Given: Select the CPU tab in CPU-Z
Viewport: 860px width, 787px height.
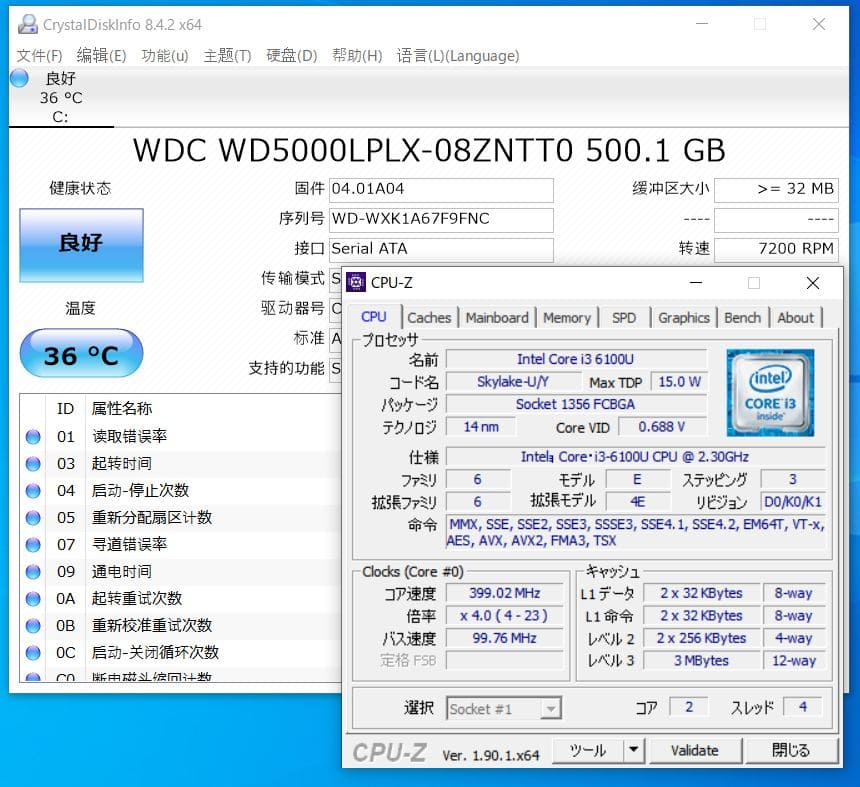Looking at the screenshot, I should (374, 316).
